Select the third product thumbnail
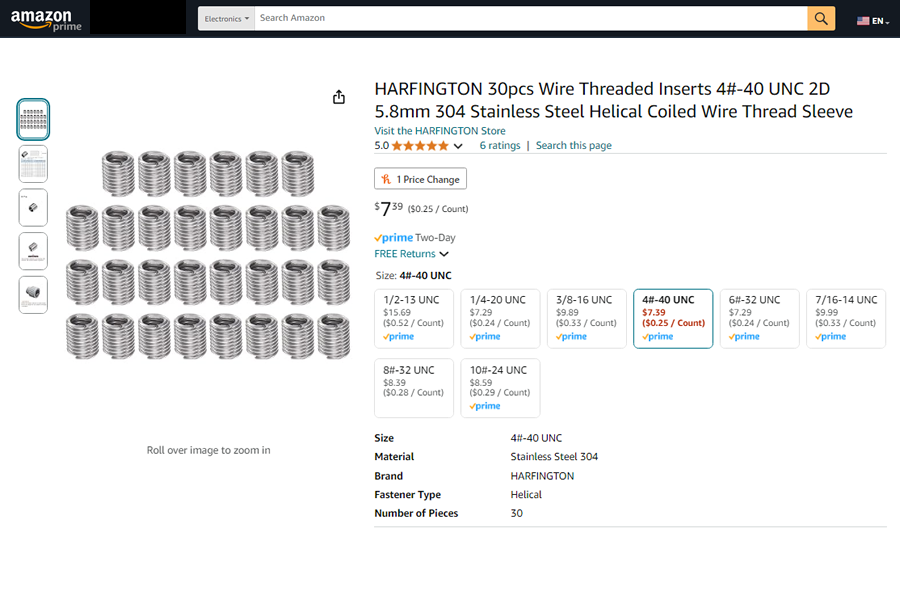 [33, 208]
